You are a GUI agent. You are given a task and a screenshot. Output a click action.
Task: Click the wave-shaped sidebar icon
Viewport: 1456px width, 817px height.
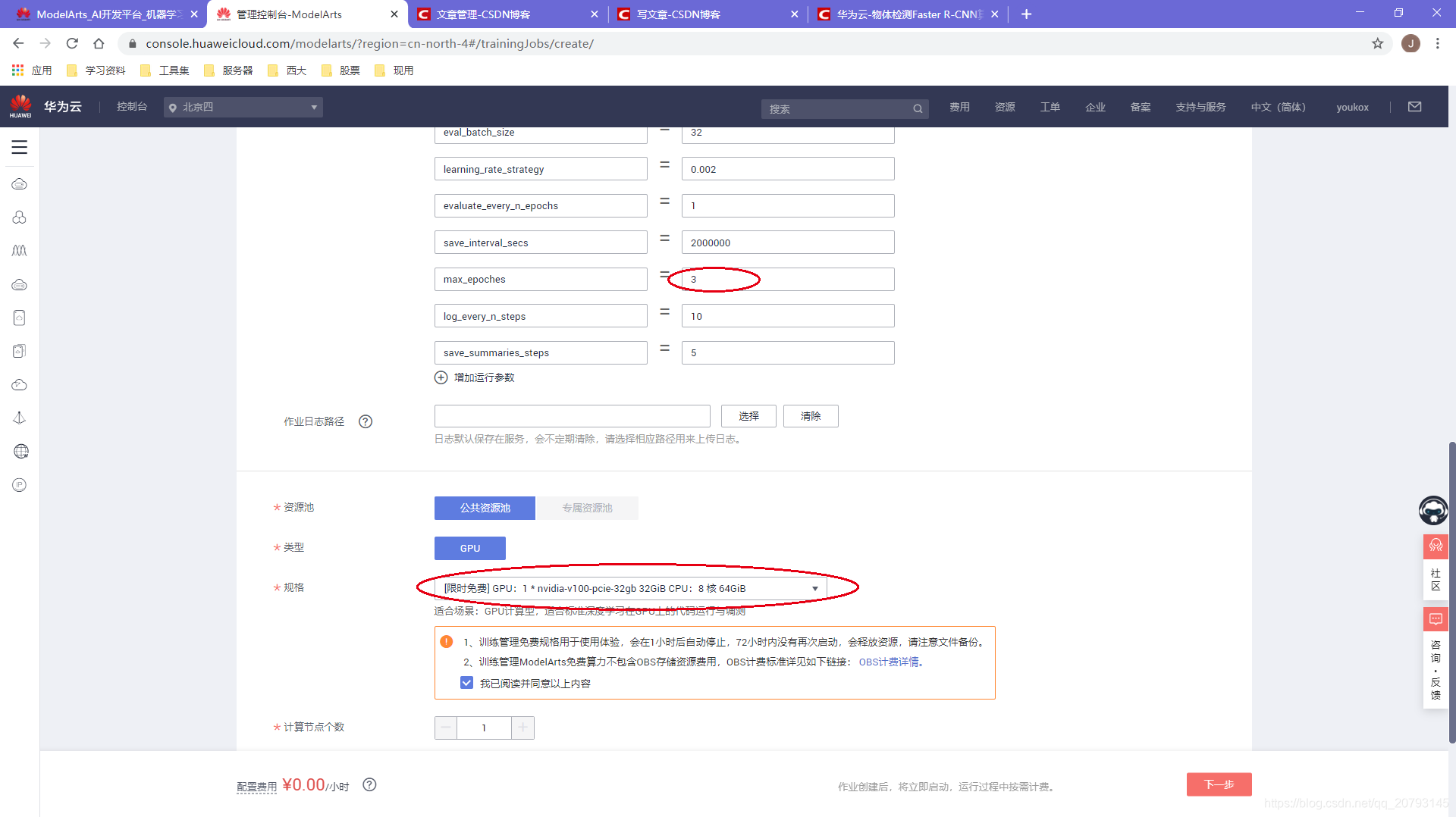click(x=20, y=251)
